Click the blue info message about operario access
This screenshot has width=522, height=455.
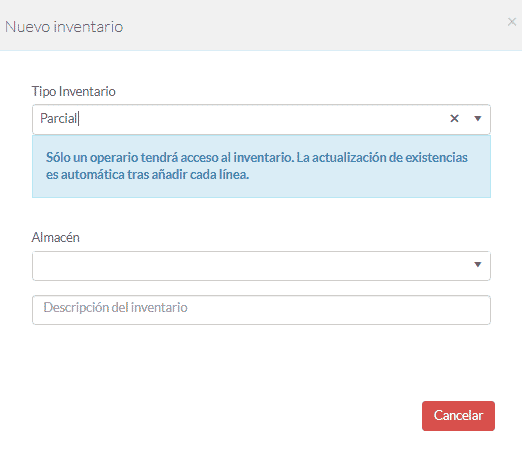coord(261,166)
